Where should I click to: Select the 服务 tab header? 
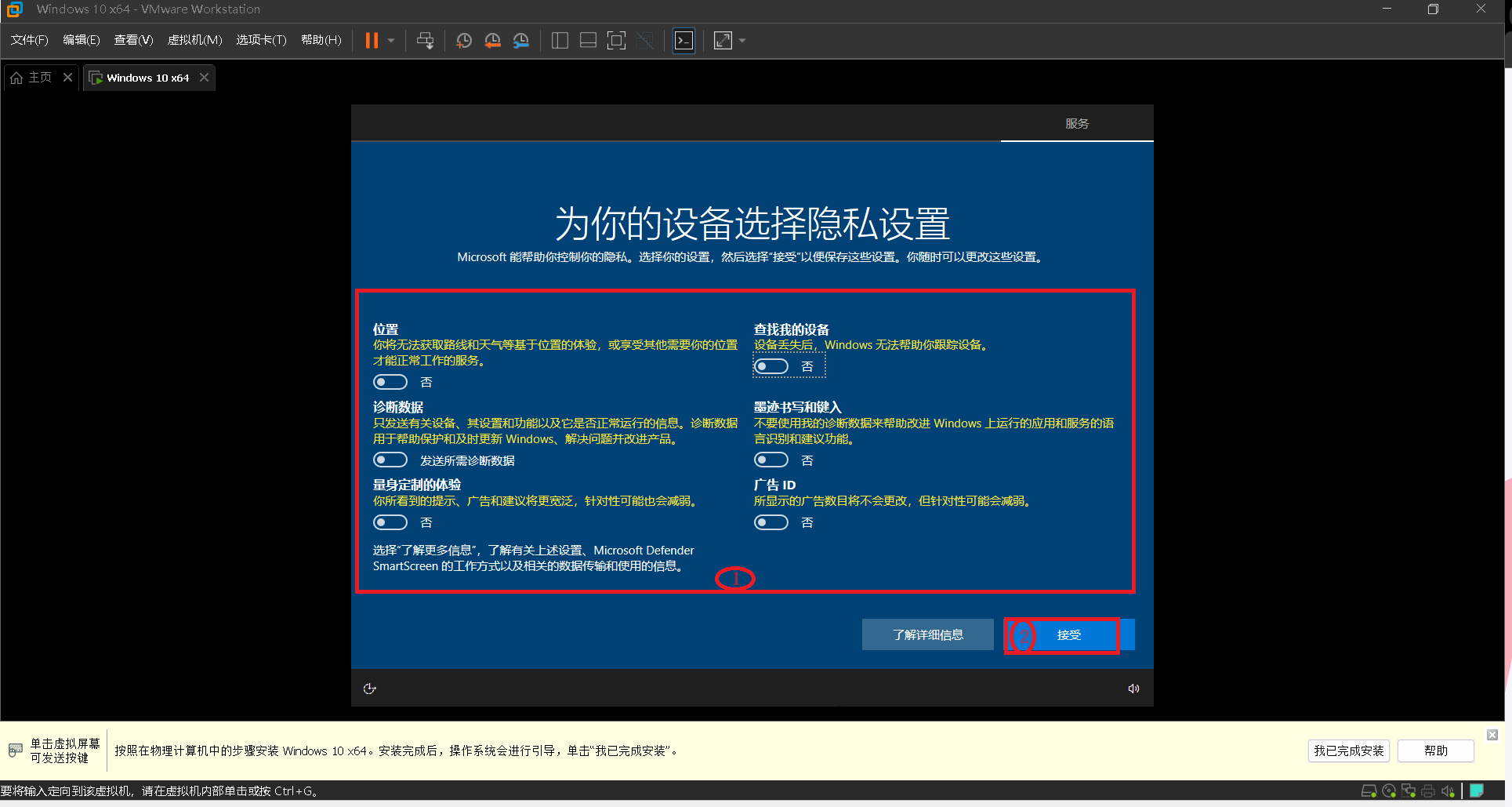click(1077, 123)
